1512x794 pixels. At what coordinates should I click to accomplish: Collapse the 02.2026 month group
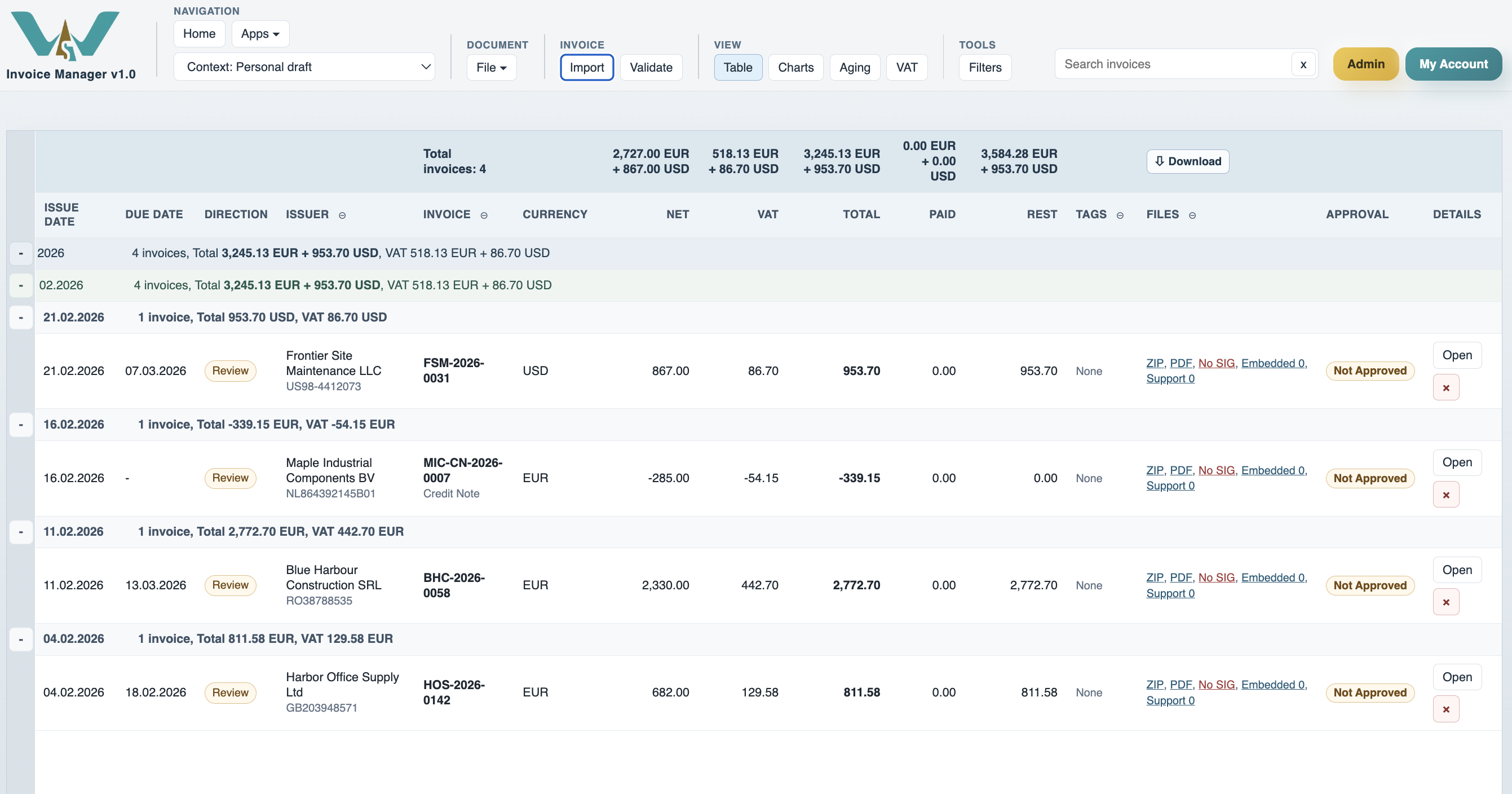tap(21, 285)
